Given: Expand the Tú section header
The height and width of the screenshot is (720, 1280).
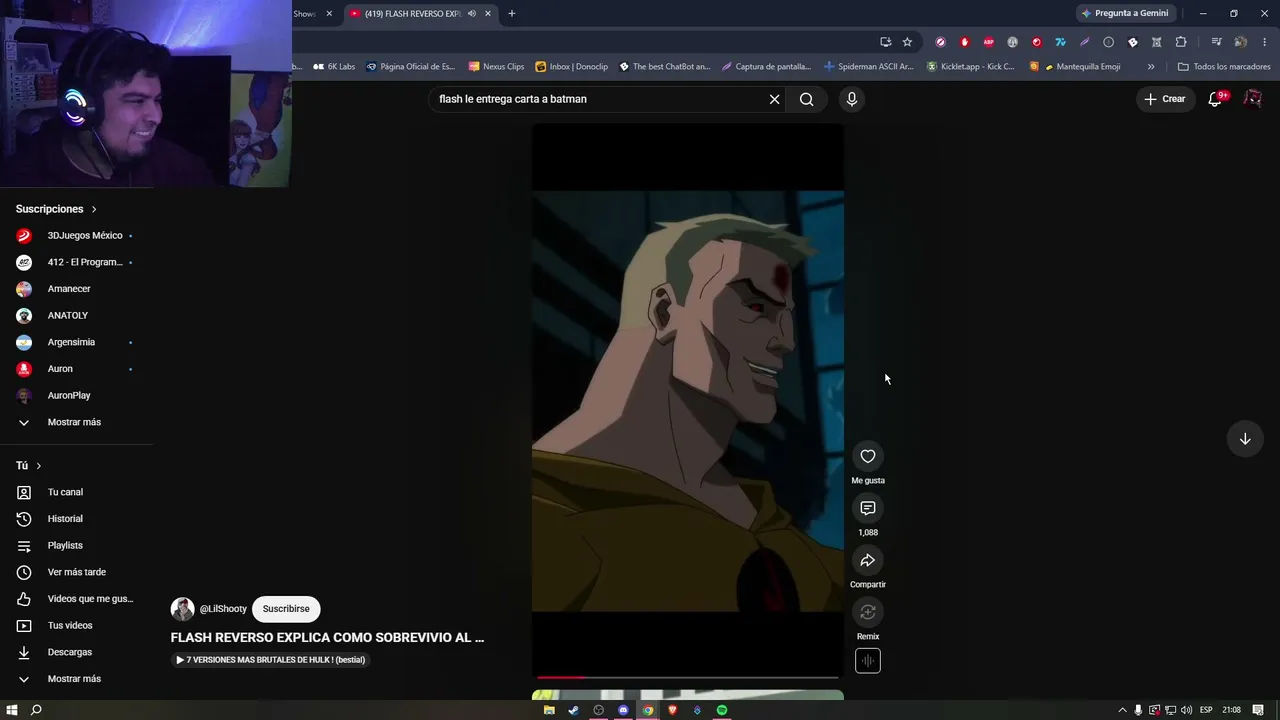Looking at the screenshot, I should click(x=29, y=466).
